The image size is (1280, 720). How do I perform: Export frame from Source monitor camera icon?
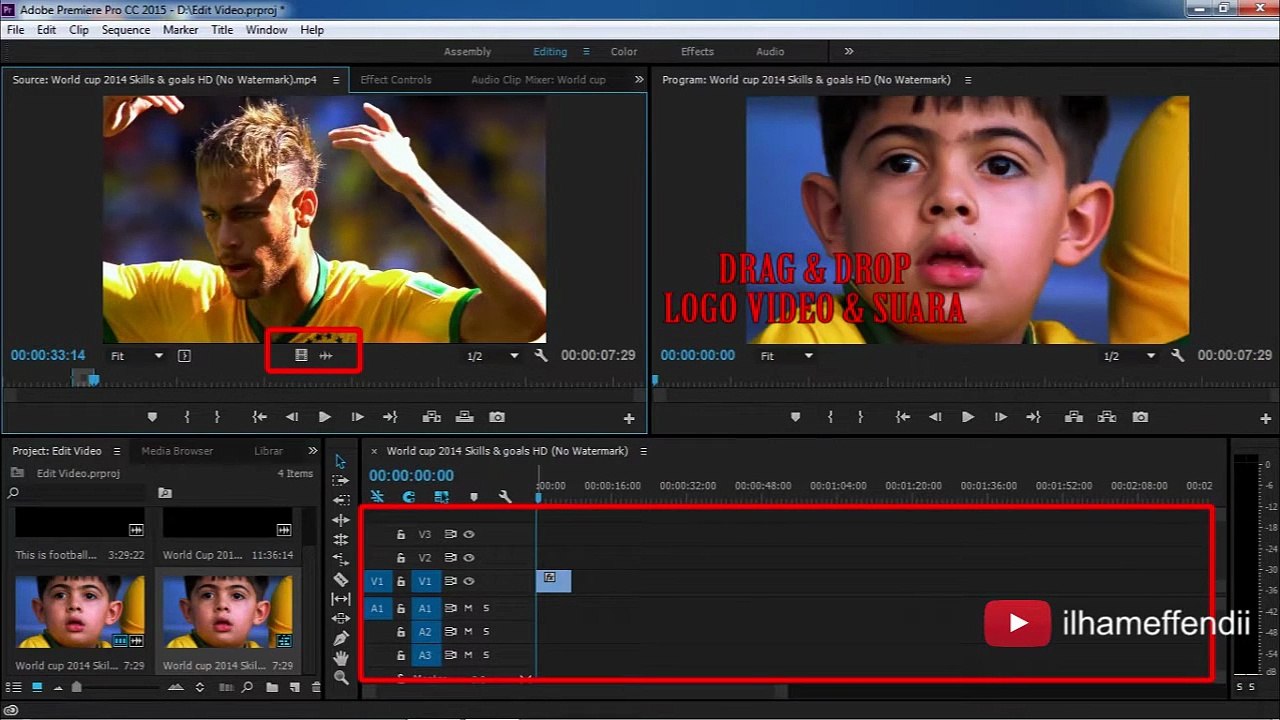[497, 417]
